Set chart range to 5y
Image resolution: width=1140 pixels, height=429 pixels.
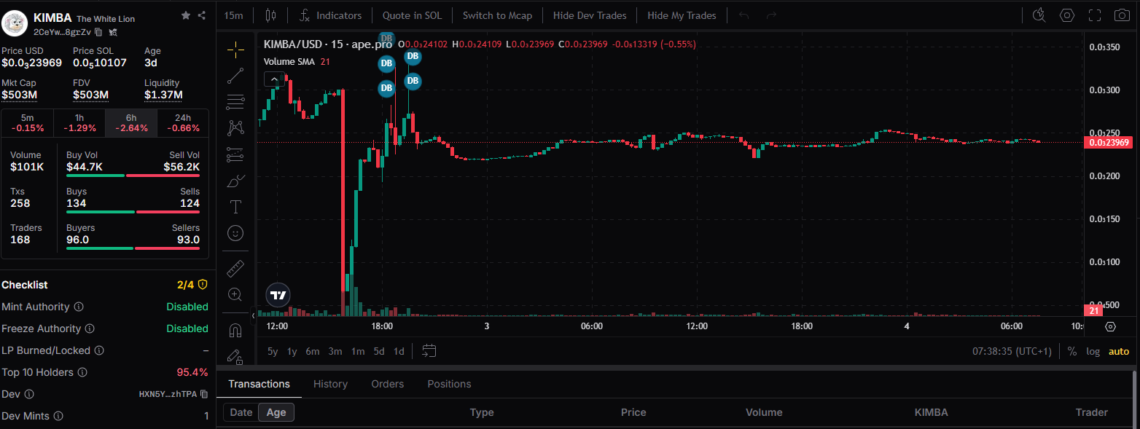[273, 351]
